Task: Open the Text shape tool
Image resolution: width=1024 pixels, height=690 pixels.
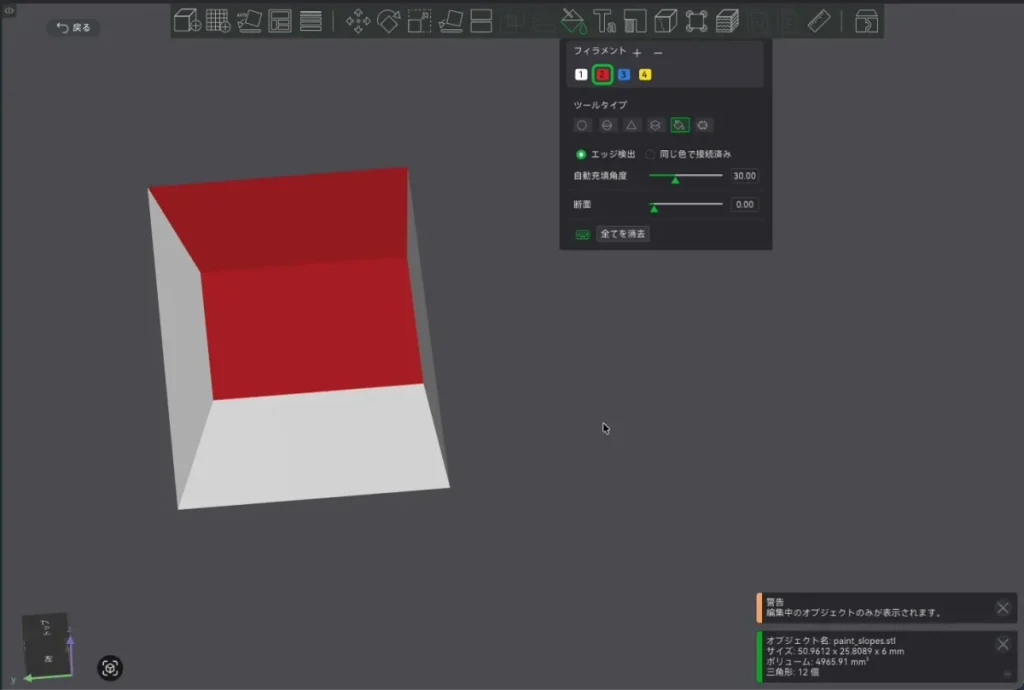Action: pos(604,21)
